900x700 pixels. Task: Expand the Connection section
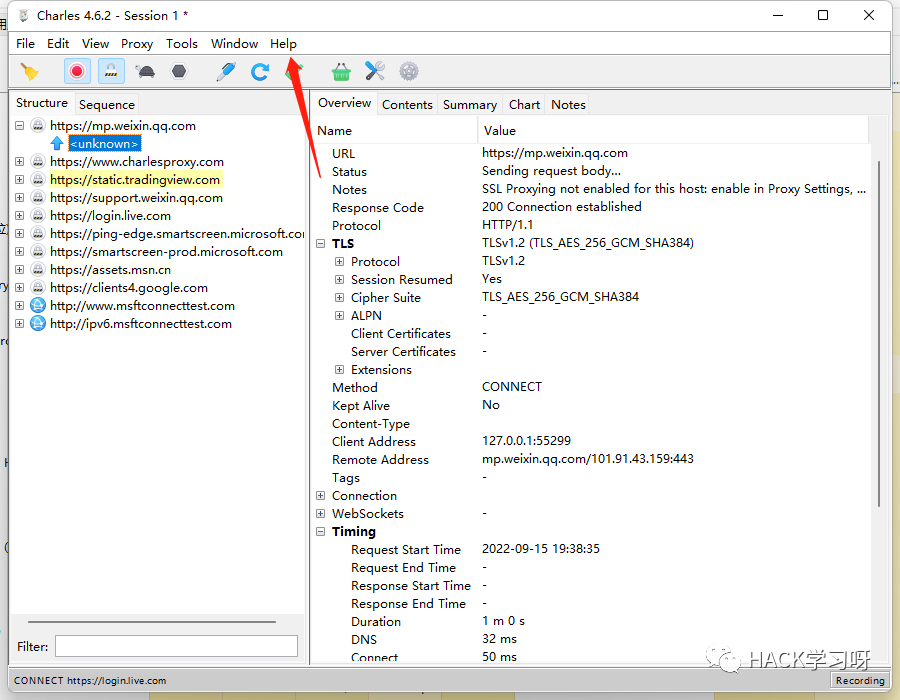pyautogui.click(x=320, y=495)
